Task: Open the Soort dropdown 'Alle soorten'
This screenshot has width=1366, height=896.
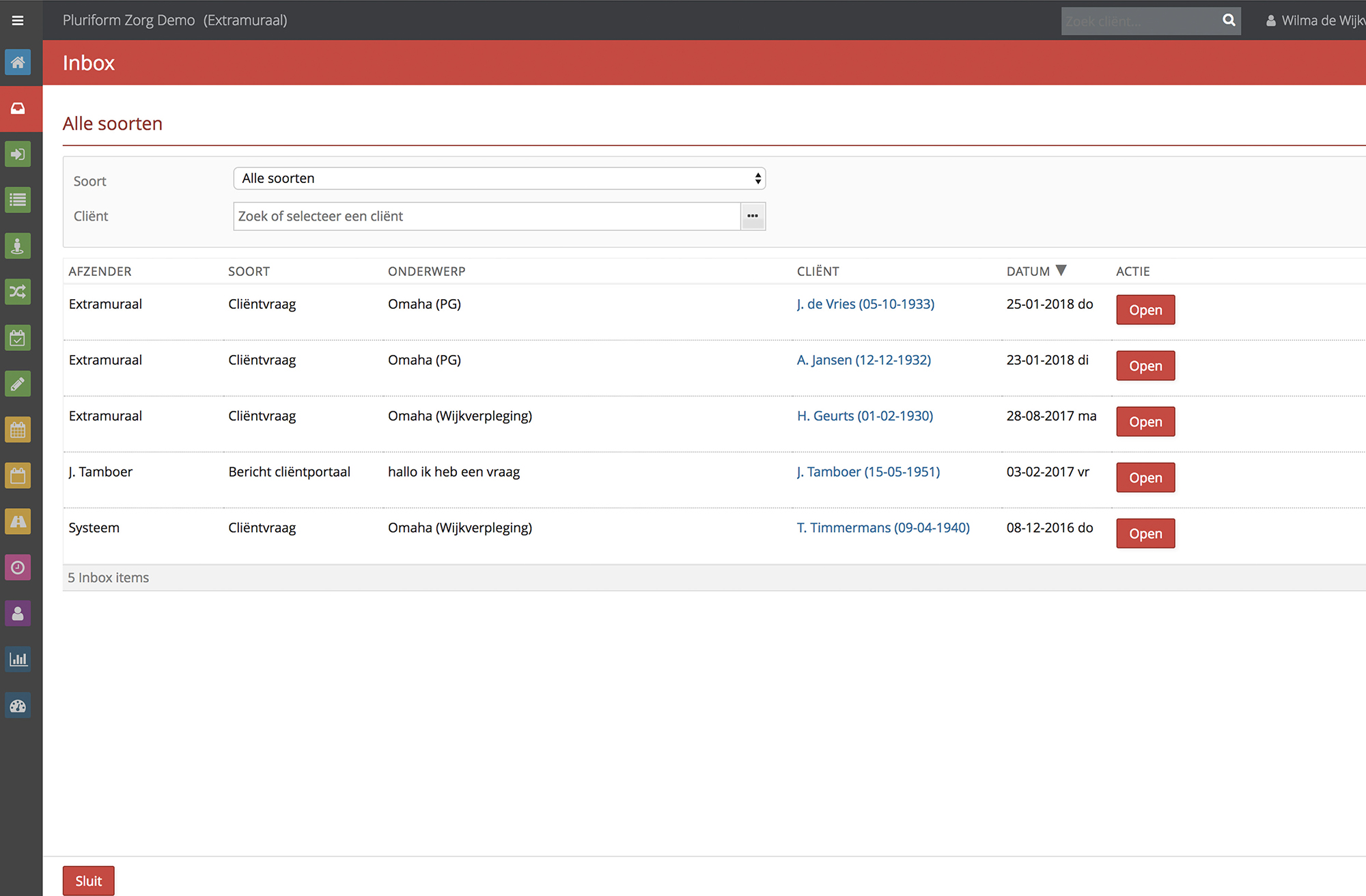Action: [x=499, y=178]
